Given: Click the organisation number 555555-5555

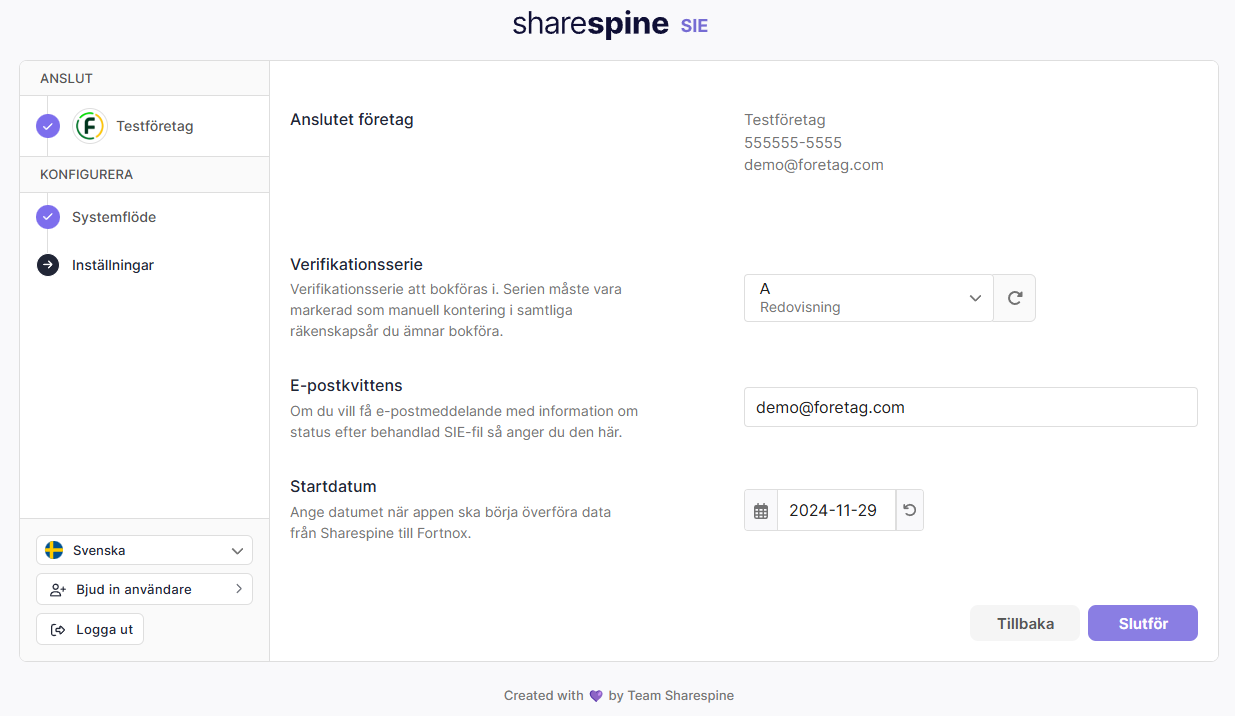Looking at the screenshot, I should 793,143.
